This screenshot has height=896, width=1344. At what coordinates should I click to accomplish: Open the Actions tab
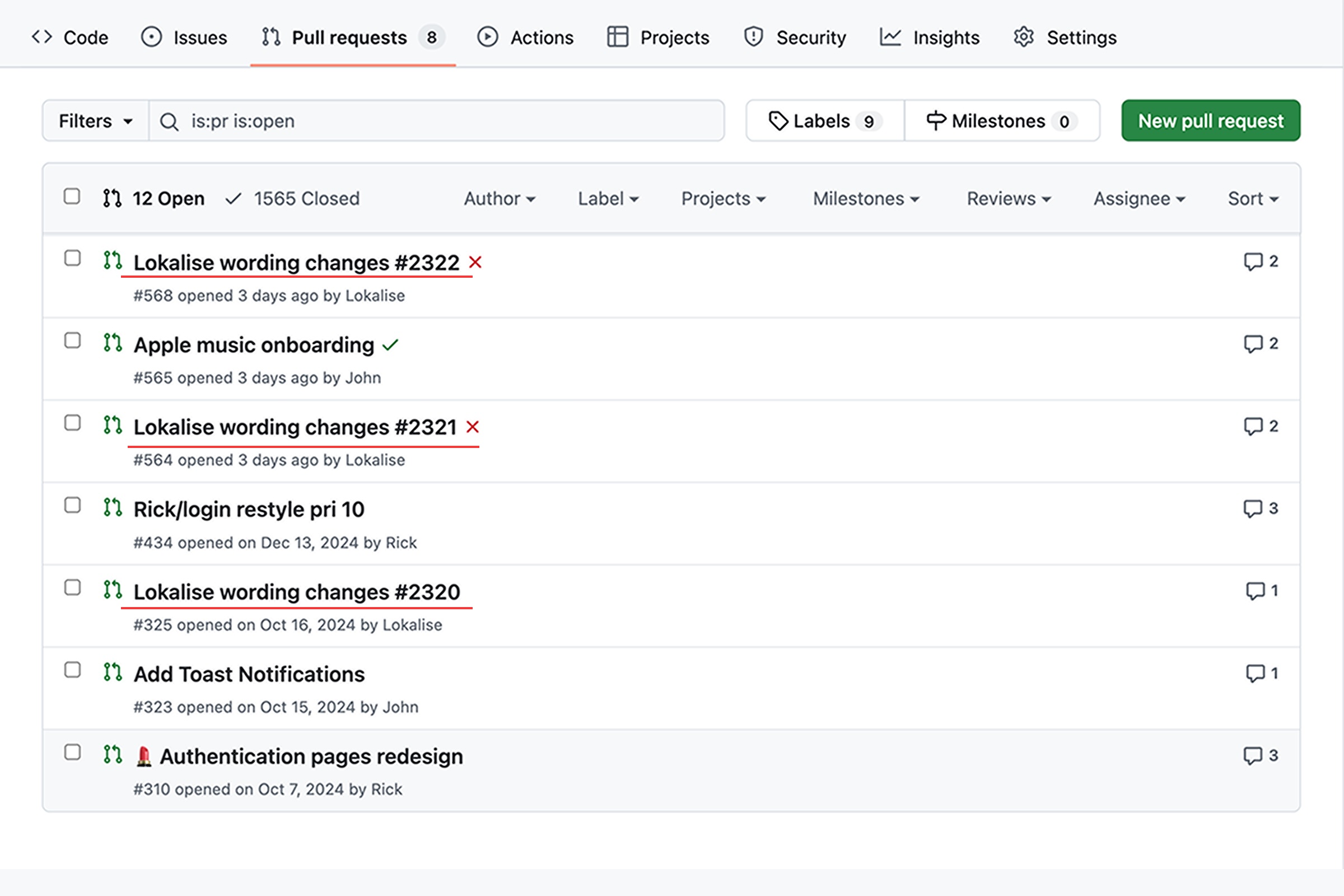pyautogui.click(x=525, y=38)
